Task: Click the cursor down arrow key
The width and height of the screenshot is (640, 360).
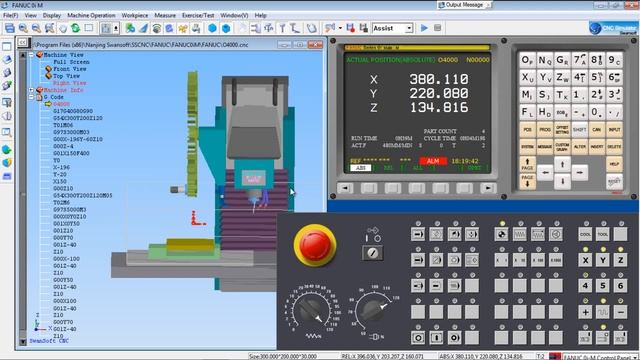Action: pyautogui.click(x=562, y=181)
